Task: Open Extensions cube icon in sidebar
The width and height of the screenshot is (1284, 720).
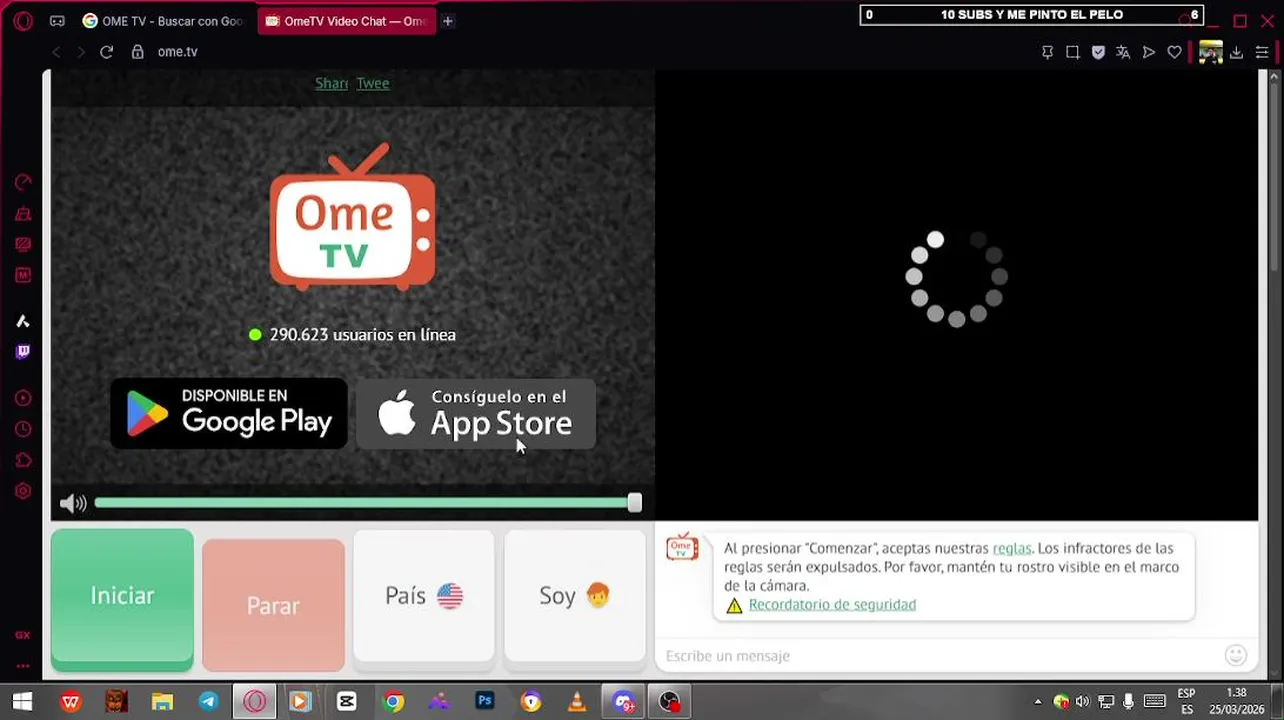Action: click(x=23, y=461)
